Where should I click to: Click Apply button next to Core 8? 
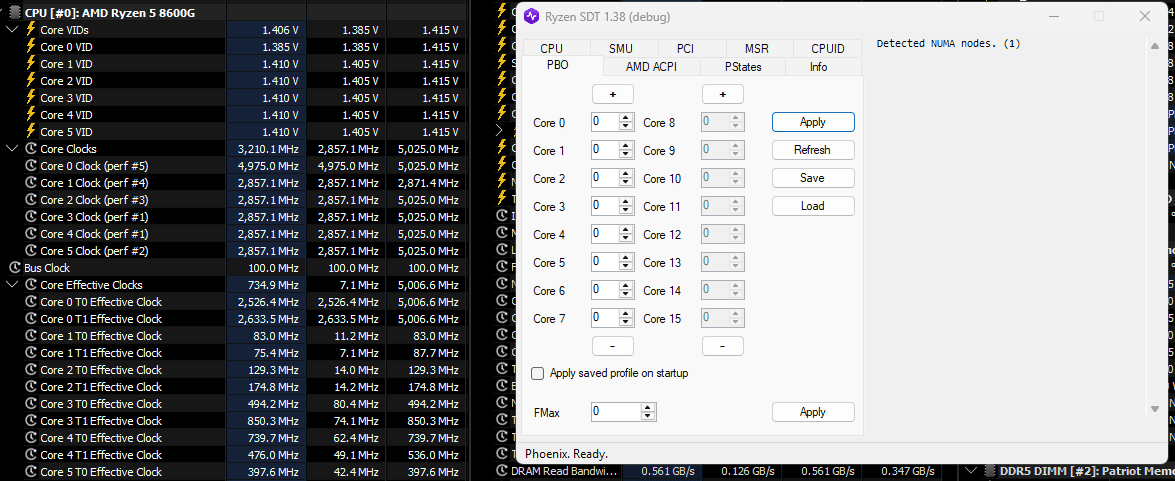[x=813, y=122]
